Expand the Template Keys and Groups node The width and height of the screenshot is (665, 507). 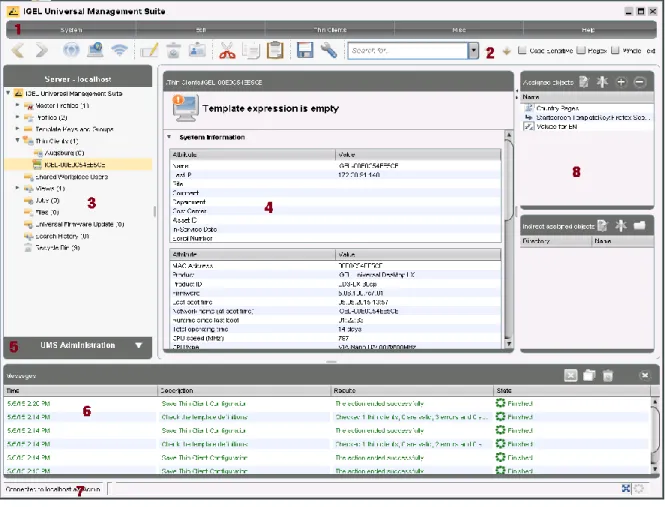pos(17,129)
